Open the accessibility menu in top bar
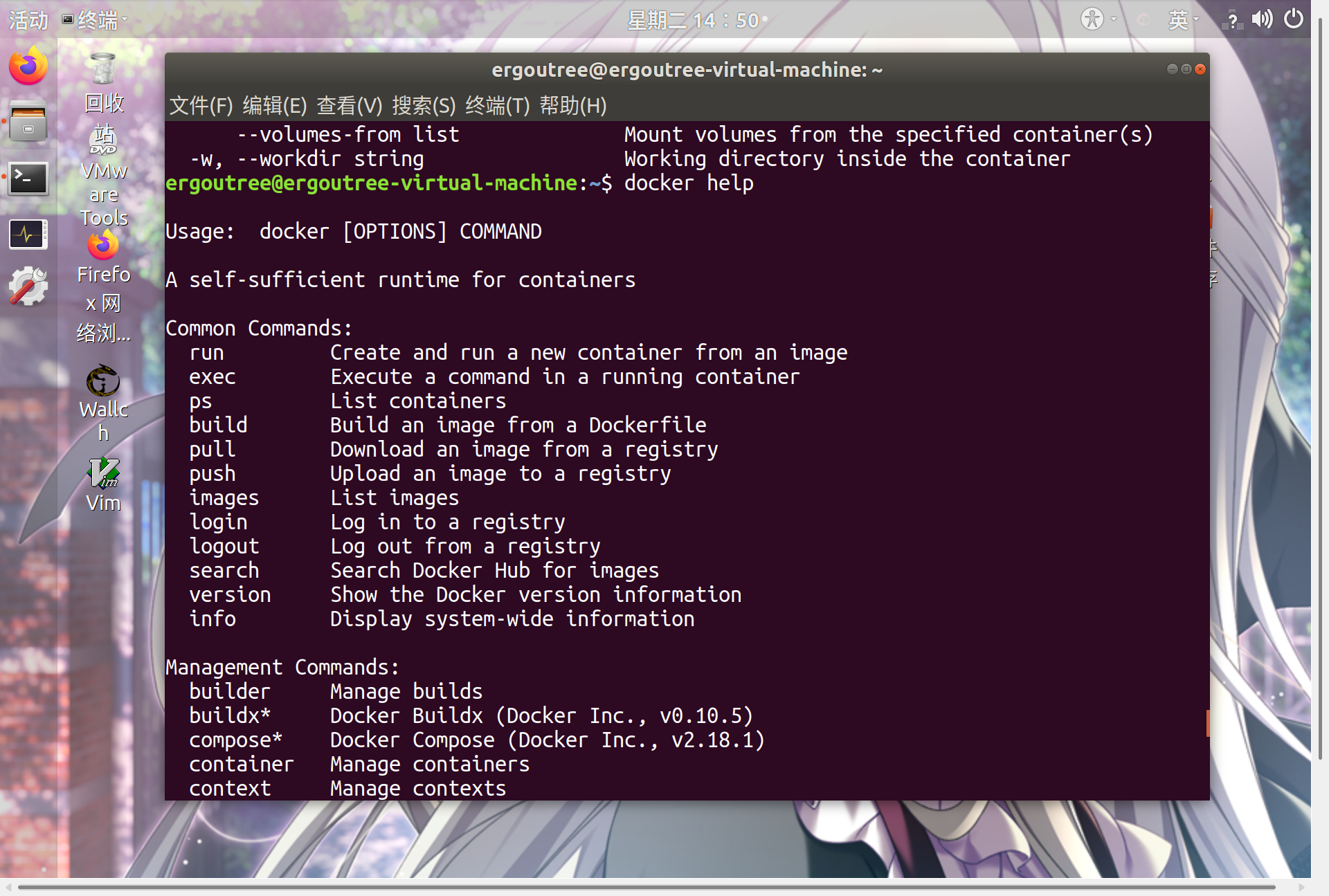The image size is (1329, 896). [1098, 19]
